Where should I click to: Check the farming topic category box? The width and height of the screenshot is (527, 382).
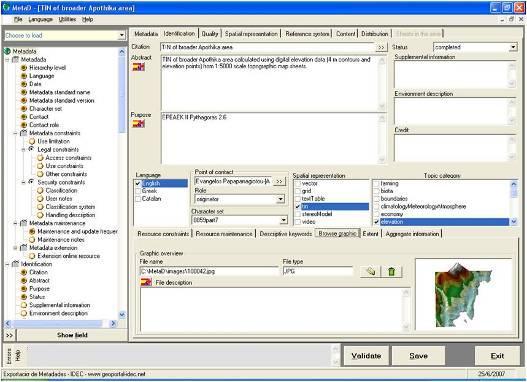[376, 183]
